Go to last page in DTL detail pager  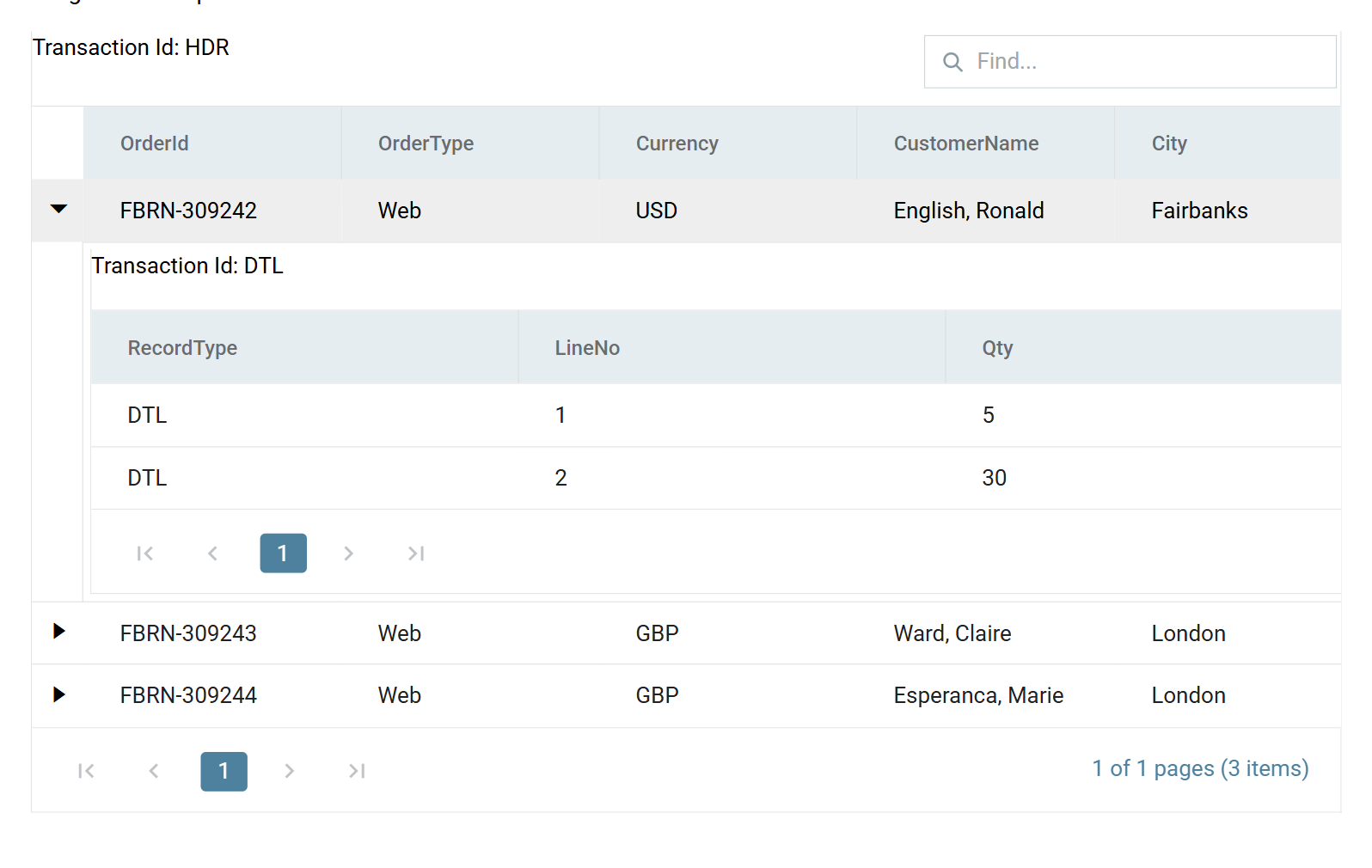416,553
